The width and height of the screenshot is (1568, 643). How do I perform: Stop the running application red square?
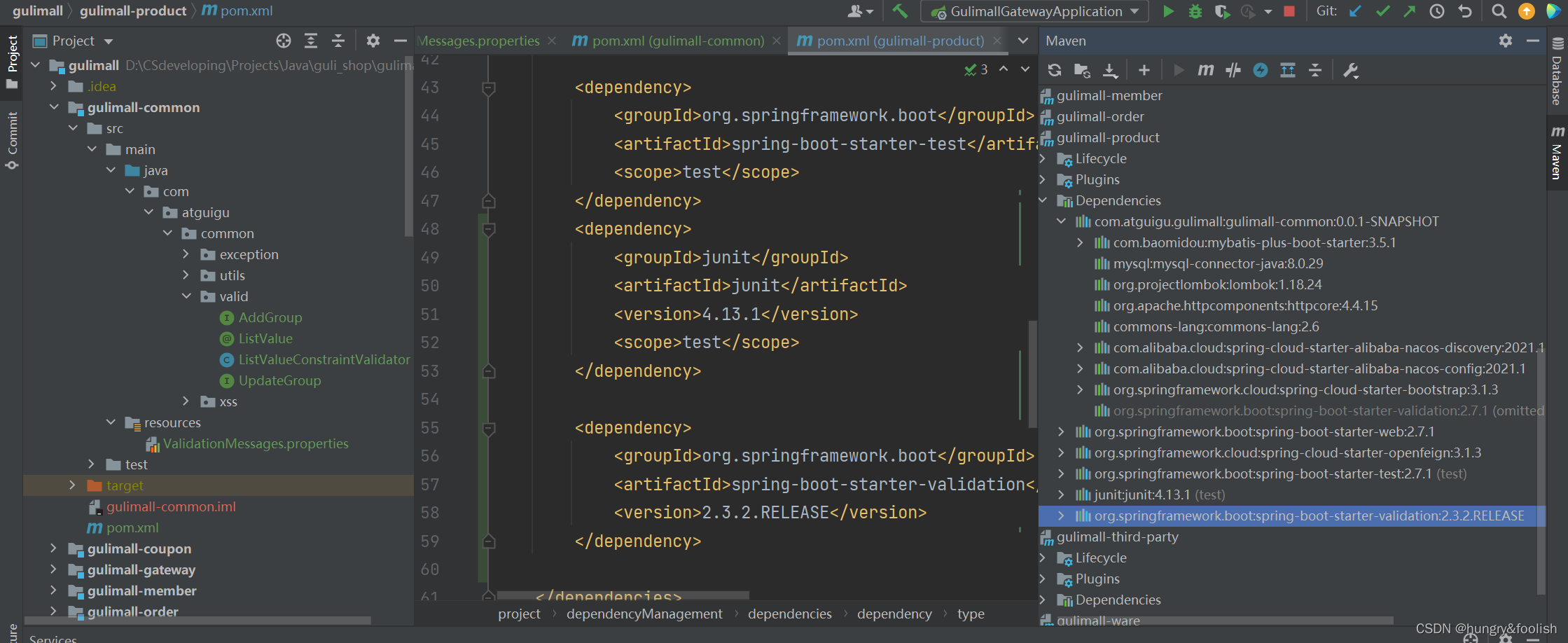[1289, 11]
